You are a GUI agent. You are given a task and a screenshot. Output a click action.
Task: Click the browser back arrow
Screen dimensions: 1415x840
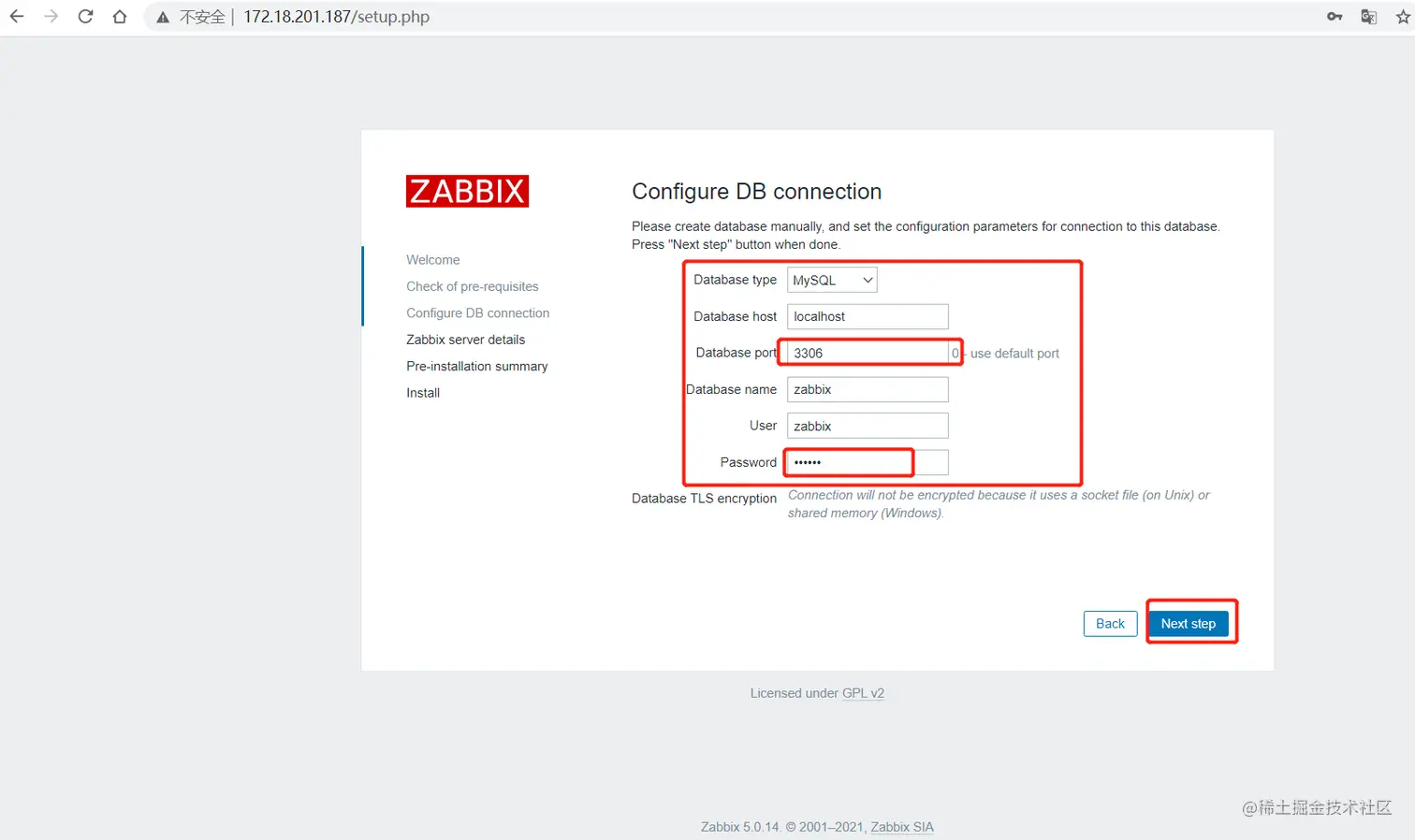[x=17, y=17]
